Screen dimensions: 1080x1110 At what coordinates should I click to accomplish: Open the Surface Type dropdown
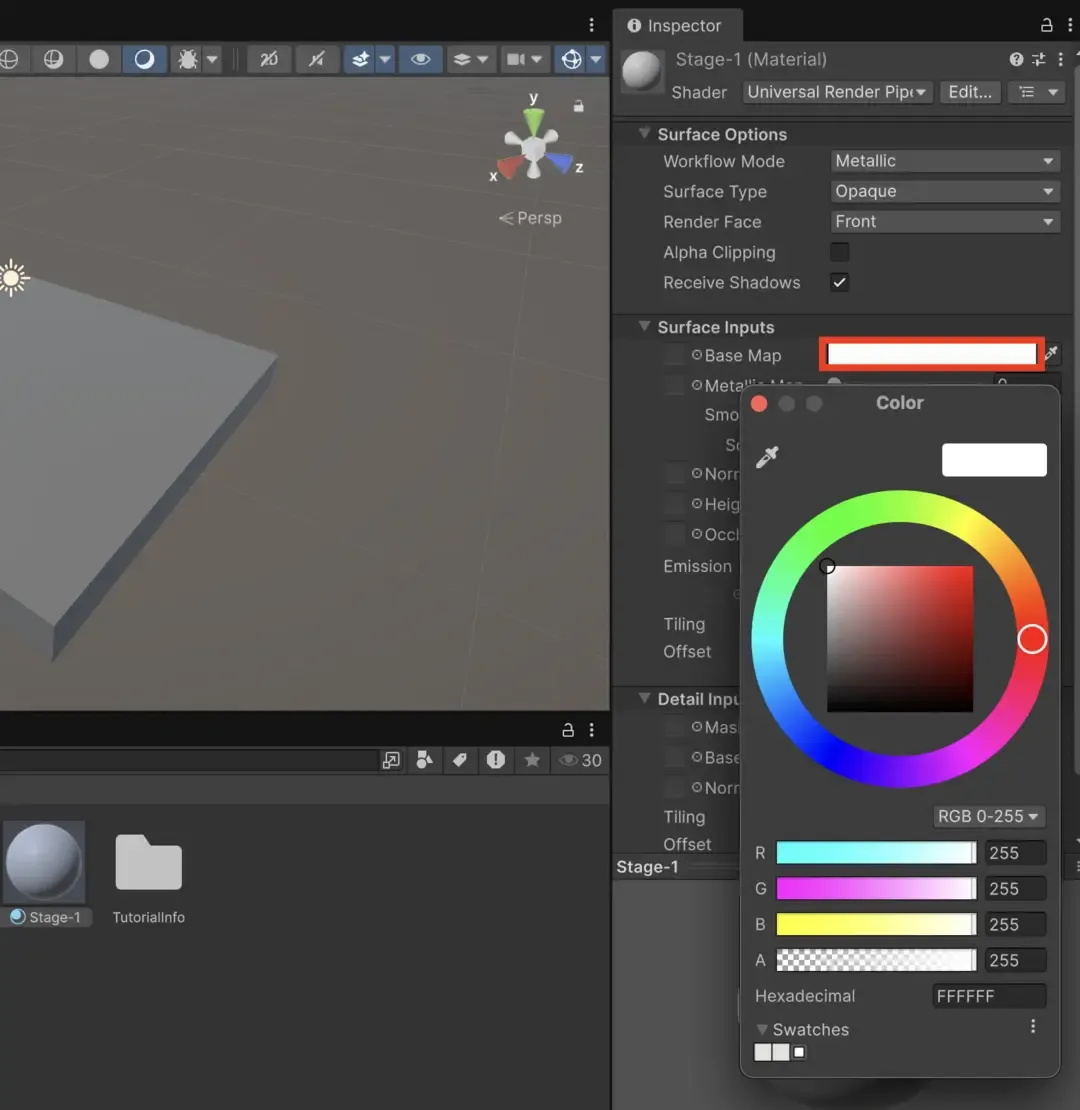tap(944, 191)
